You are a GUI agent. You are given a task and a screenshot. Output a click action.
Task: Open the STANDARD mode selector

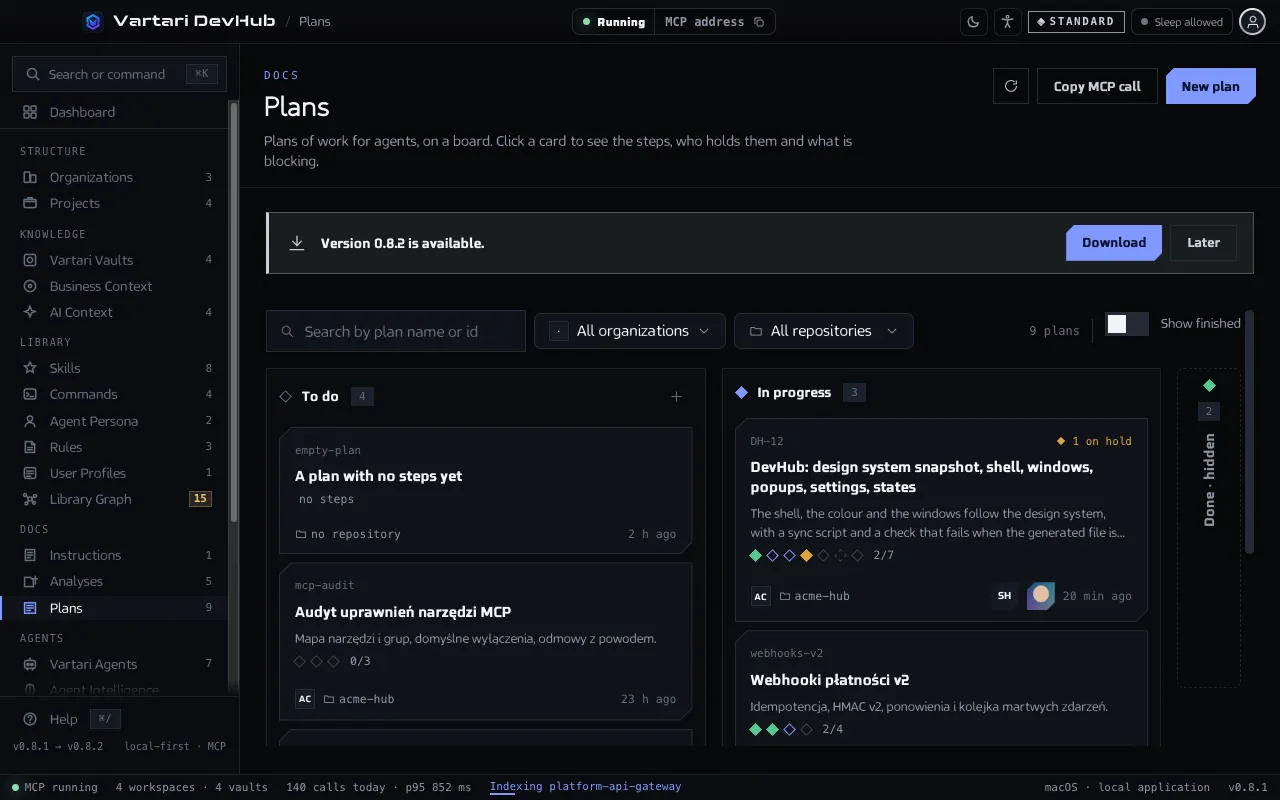[1076, 22]
